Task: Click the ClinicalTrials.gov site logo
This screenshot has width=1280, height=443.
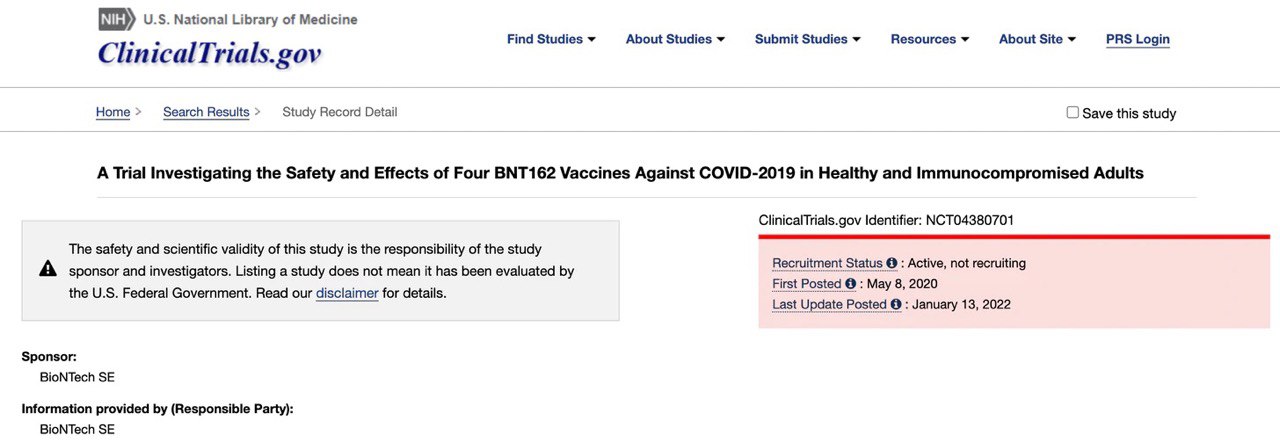Action: [209, 53]
